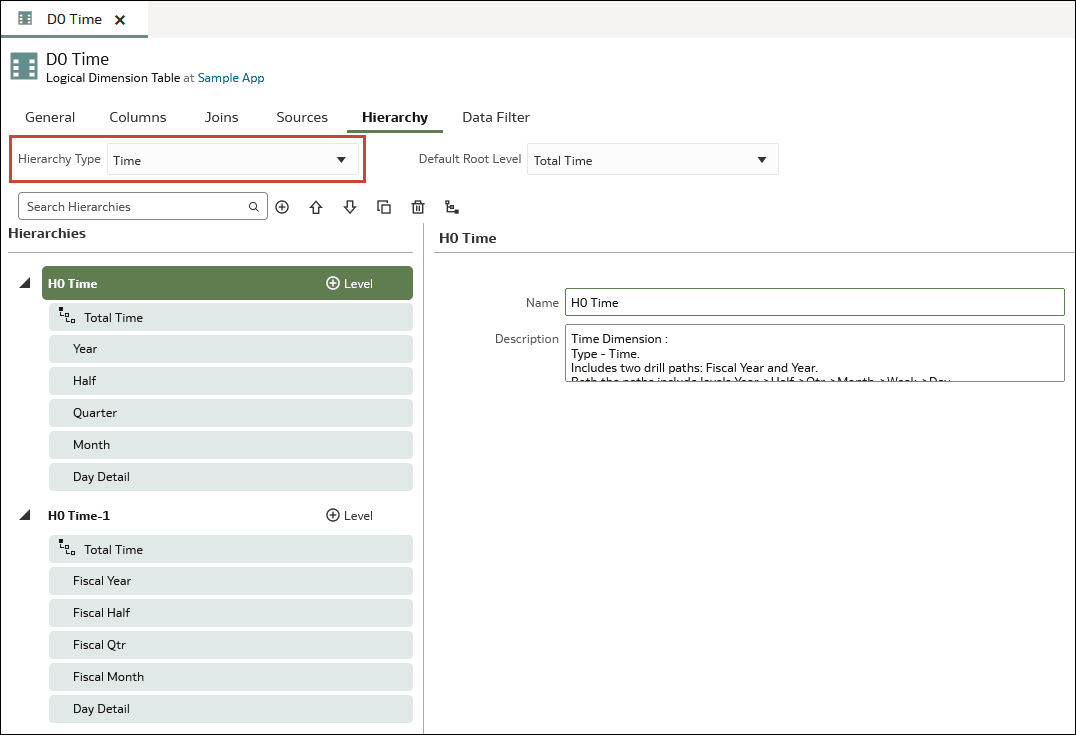This screenshot has width=1076, height=735.
Task: Move selected hierarchy up with arrow icon
Action: point(316,207)
